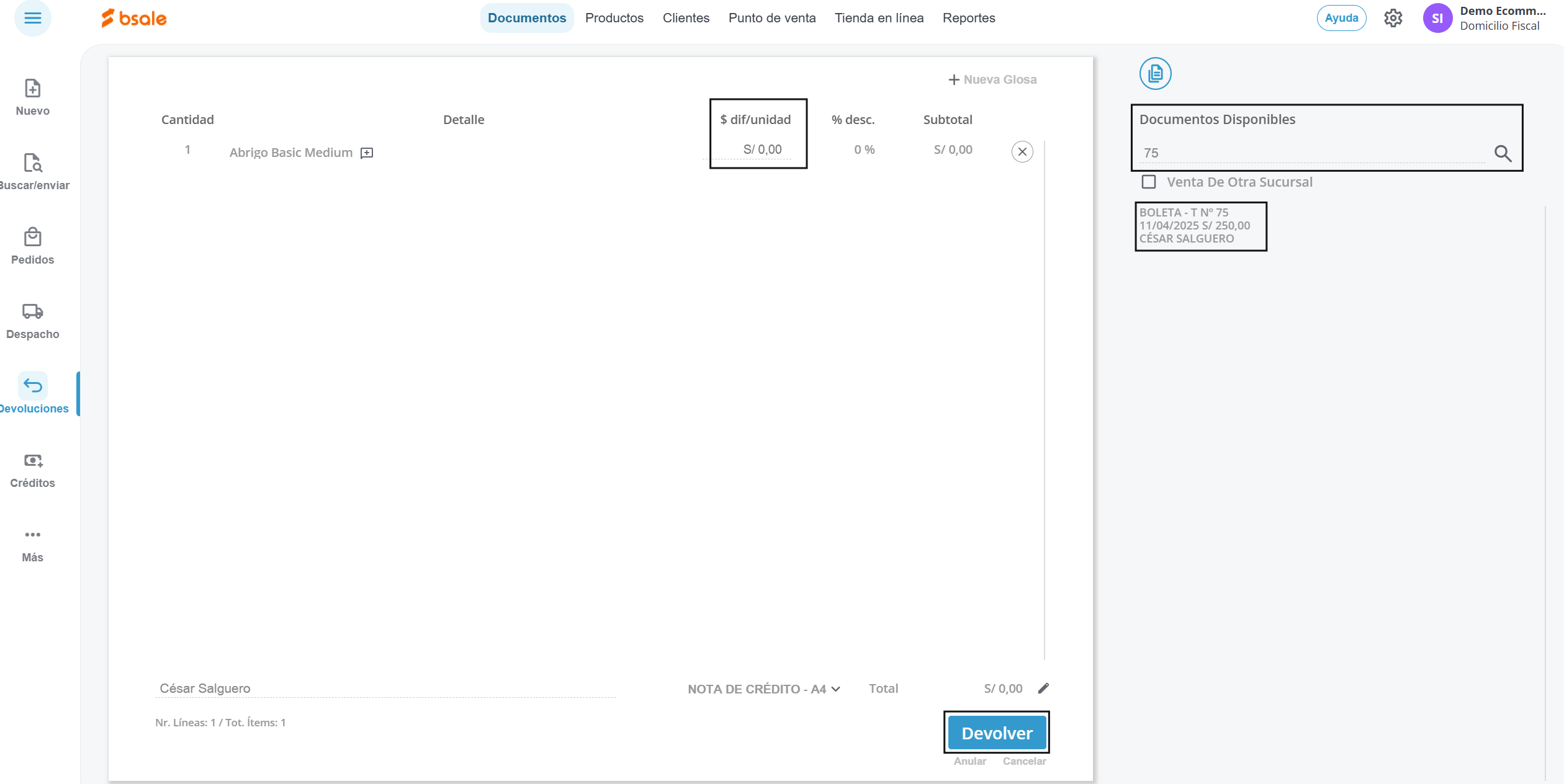Click the search magnifier in Documentos Disponibles
The height and width of the screenshot is (784, 1564).
pos(1503,153)
